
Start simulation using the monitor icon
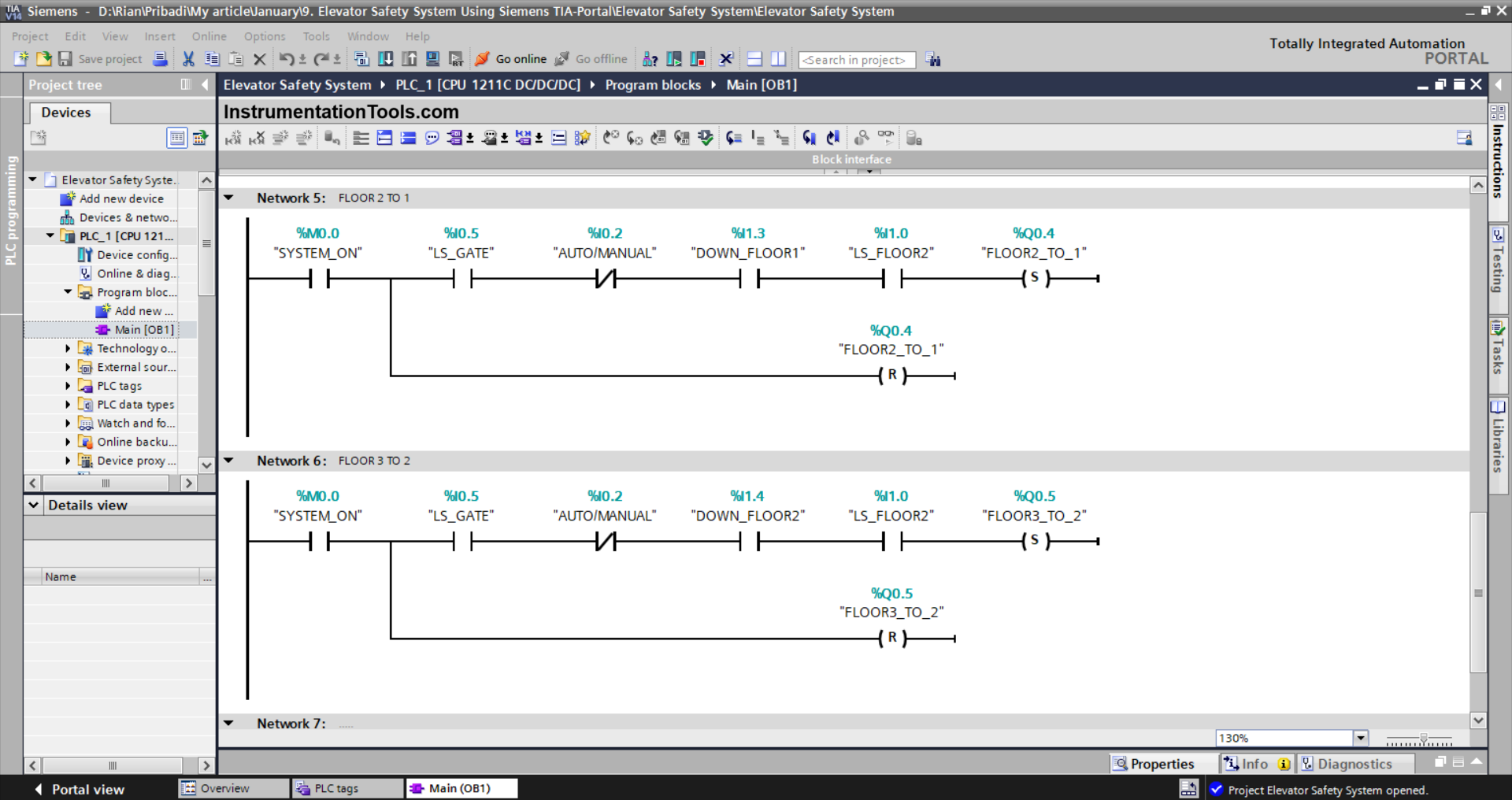point(432,59)
